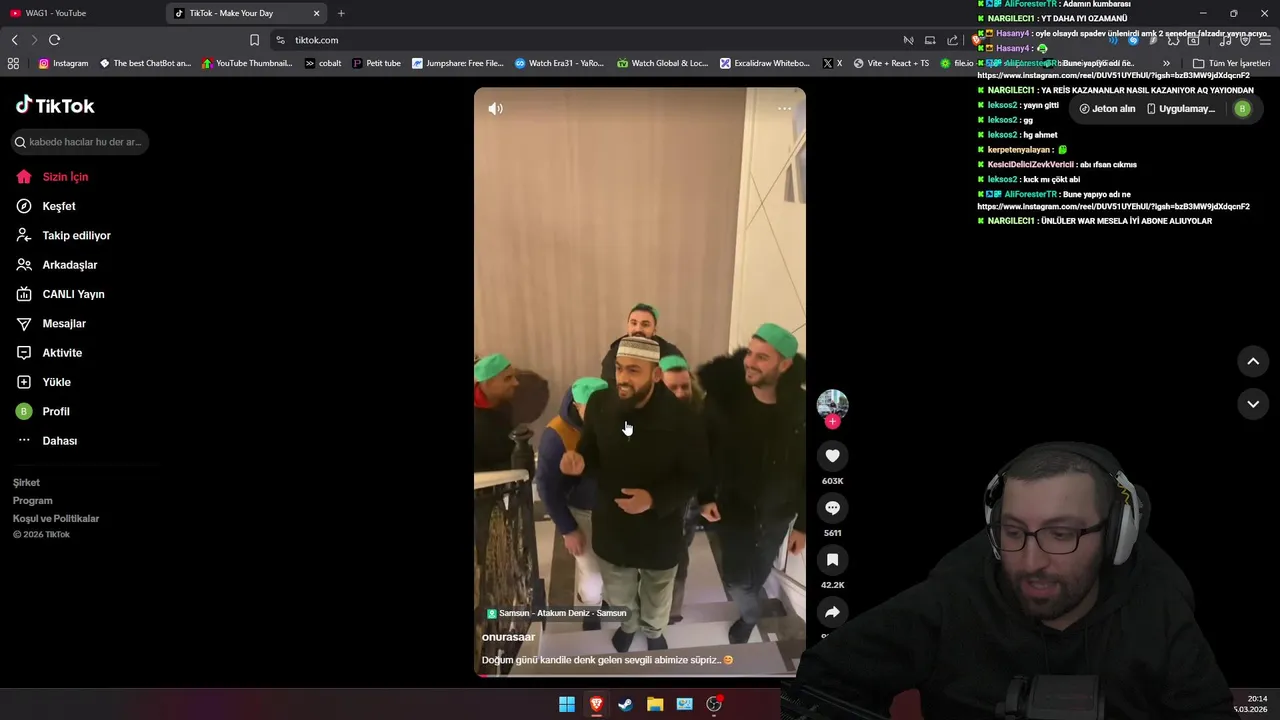Open the Instagram bookmark
Image resolution: width=1280 pixels, height=720 pixels.
(63, 63)
